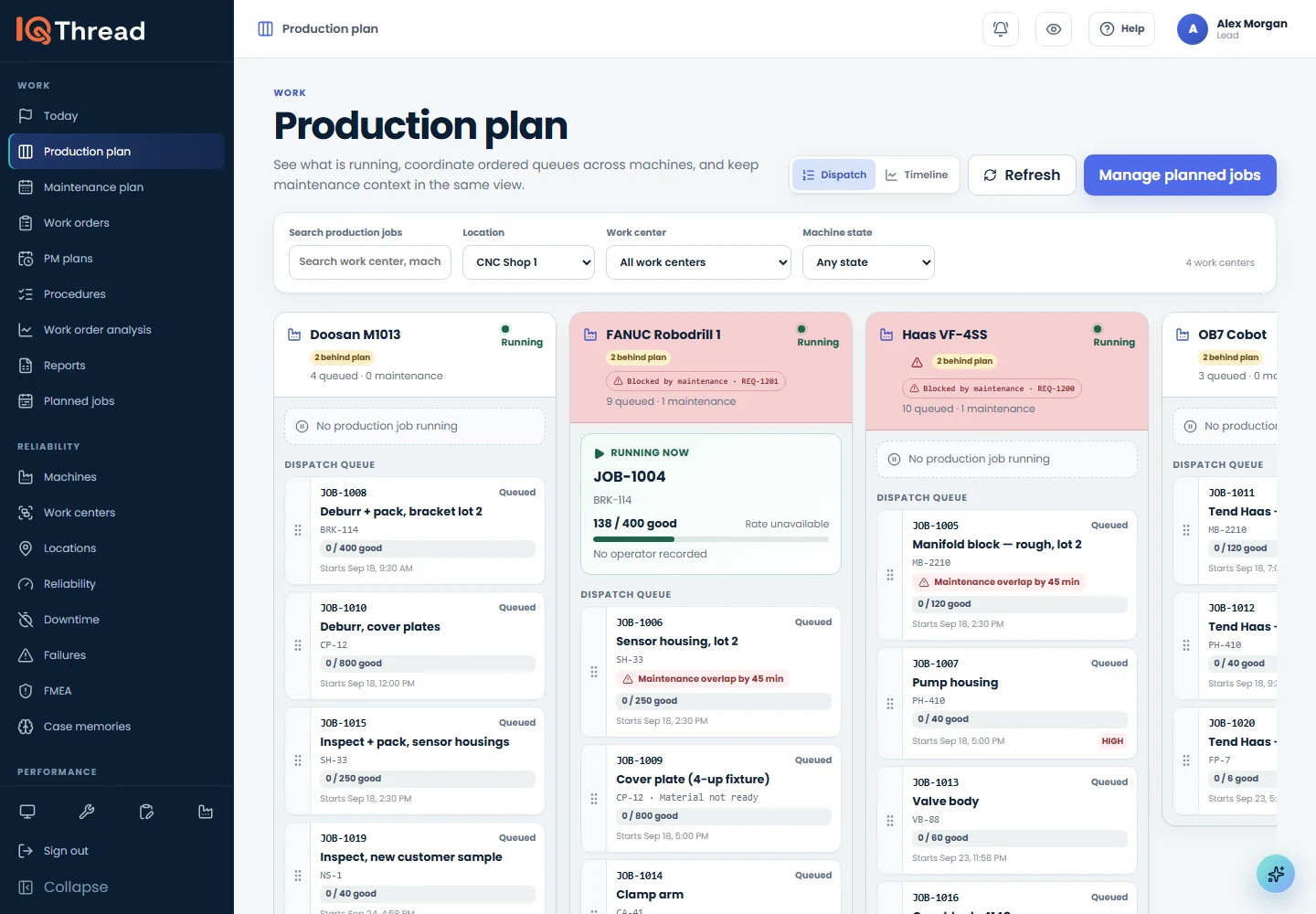Go to Today in the sidebar
This screenshot has width=1316, height=914.
[x=117, y=116]
